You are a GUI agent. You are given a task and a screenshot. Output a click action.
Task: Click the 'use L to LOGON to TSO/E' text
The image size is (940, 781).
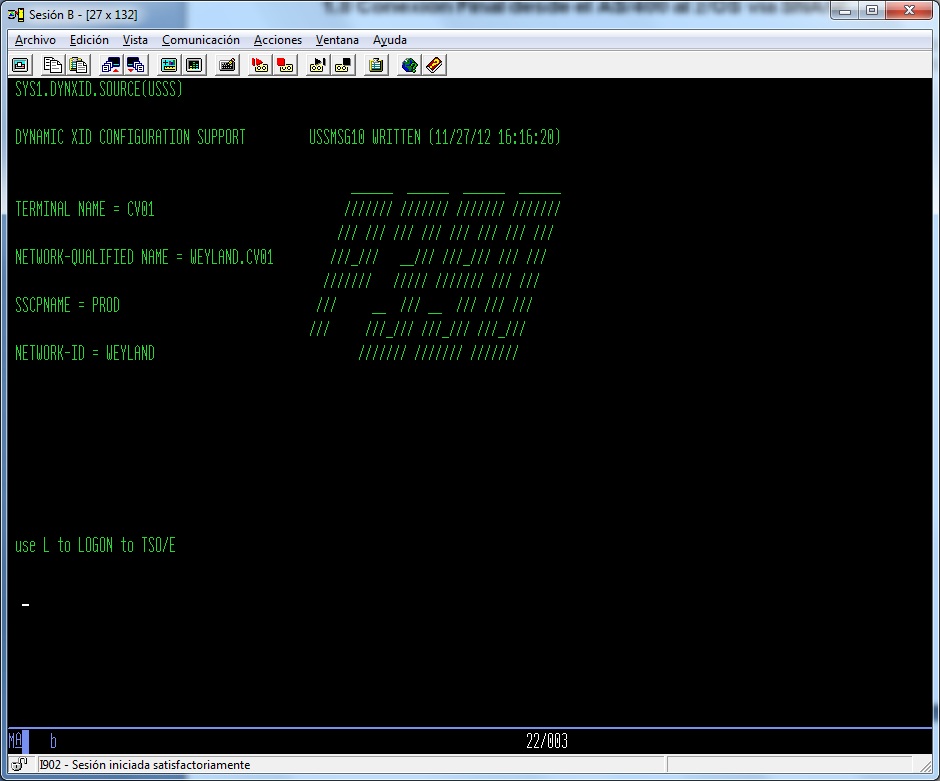tap(95, 545)
